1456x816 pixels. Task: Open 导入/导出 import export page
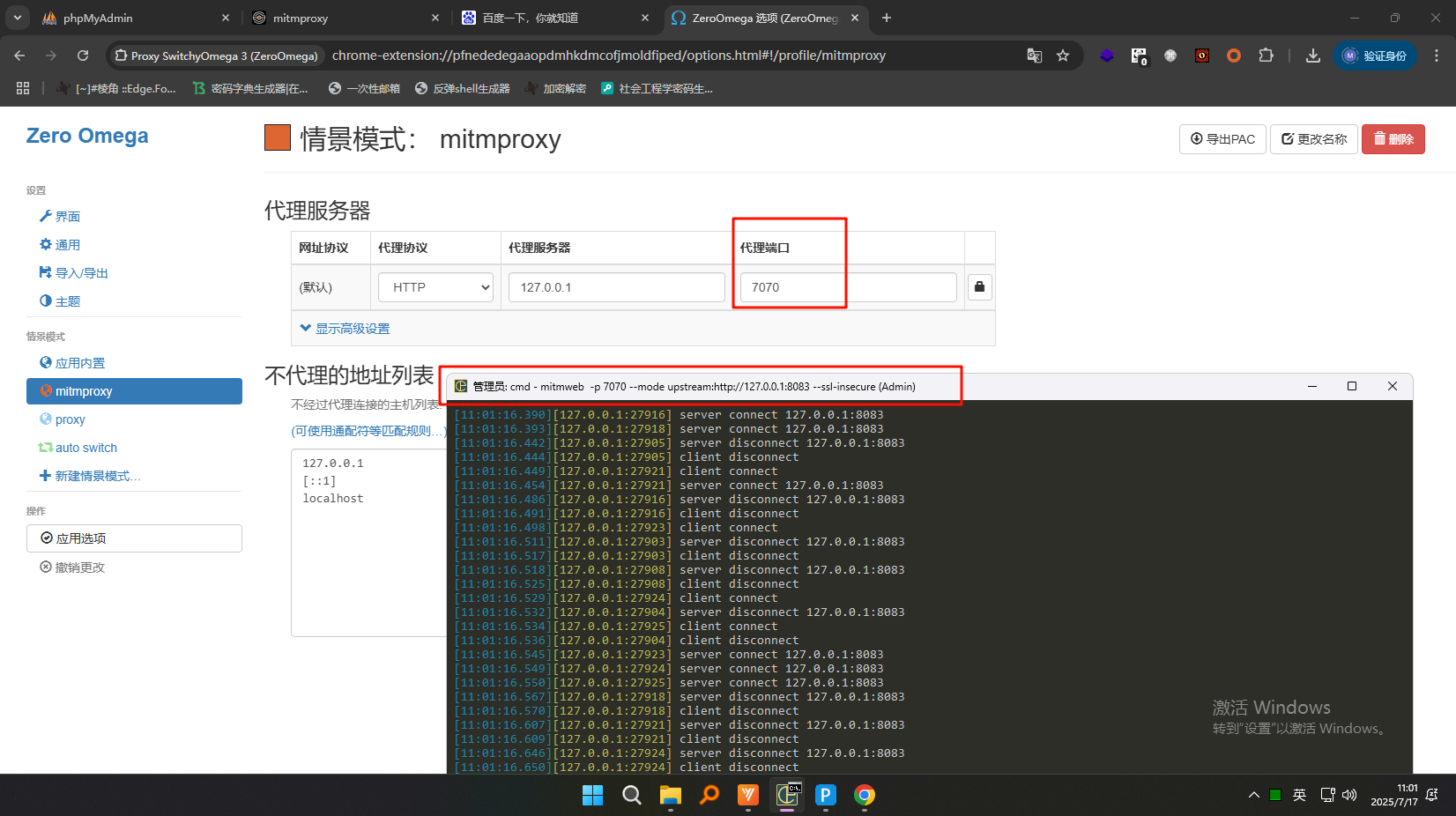click(74, 273)
